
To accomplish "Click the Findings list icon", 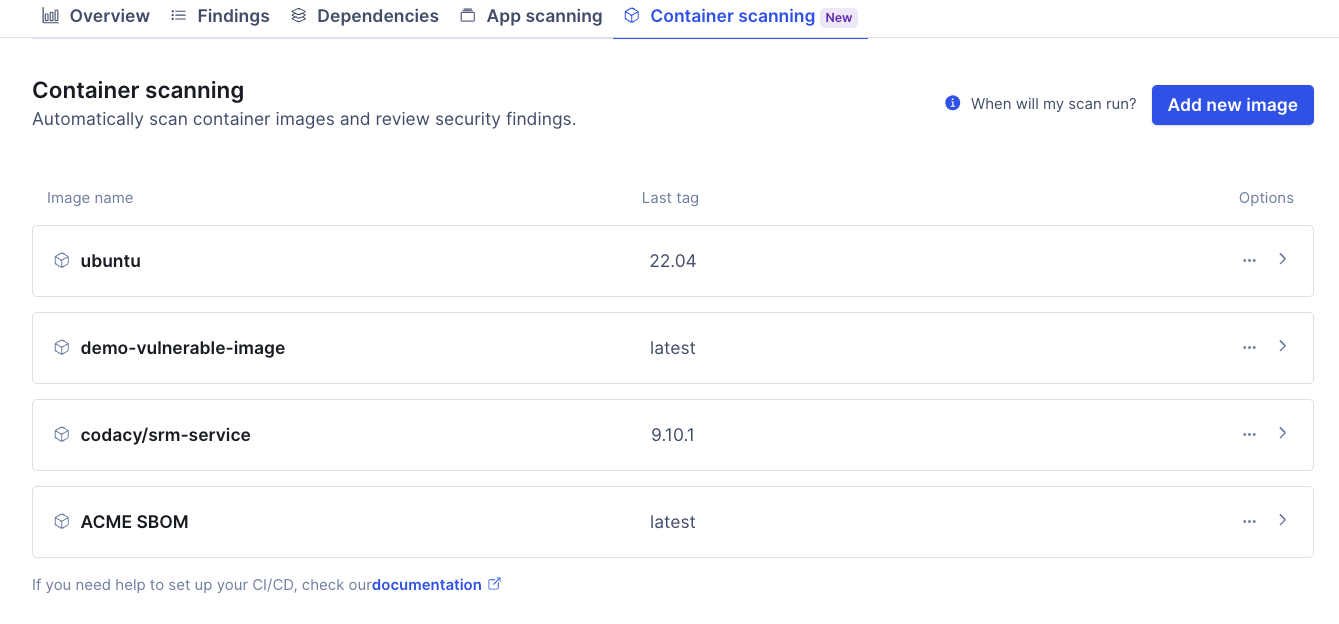I will 178,15.
